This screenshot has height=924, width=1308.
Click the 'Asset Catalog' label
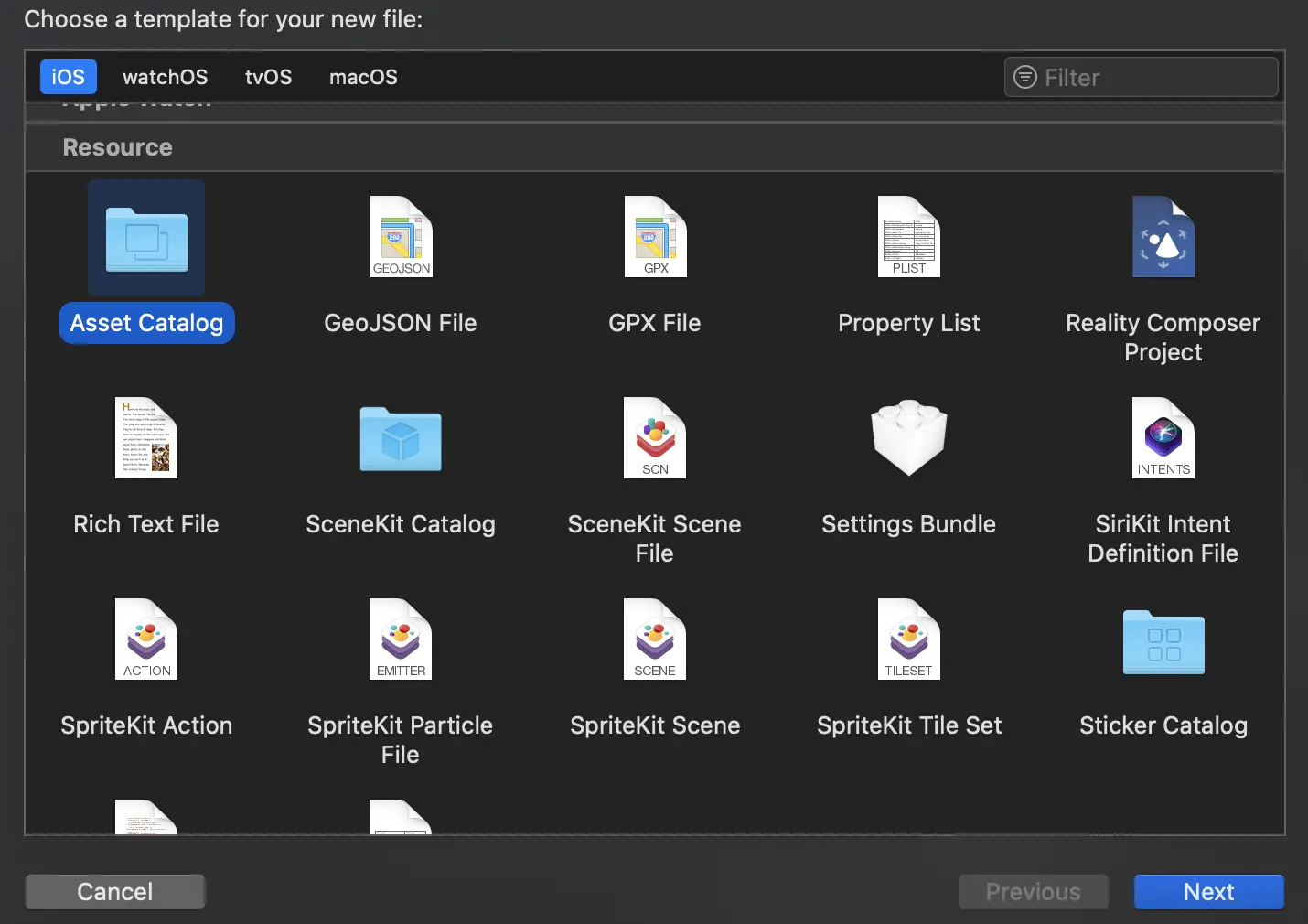coord(146,323)
